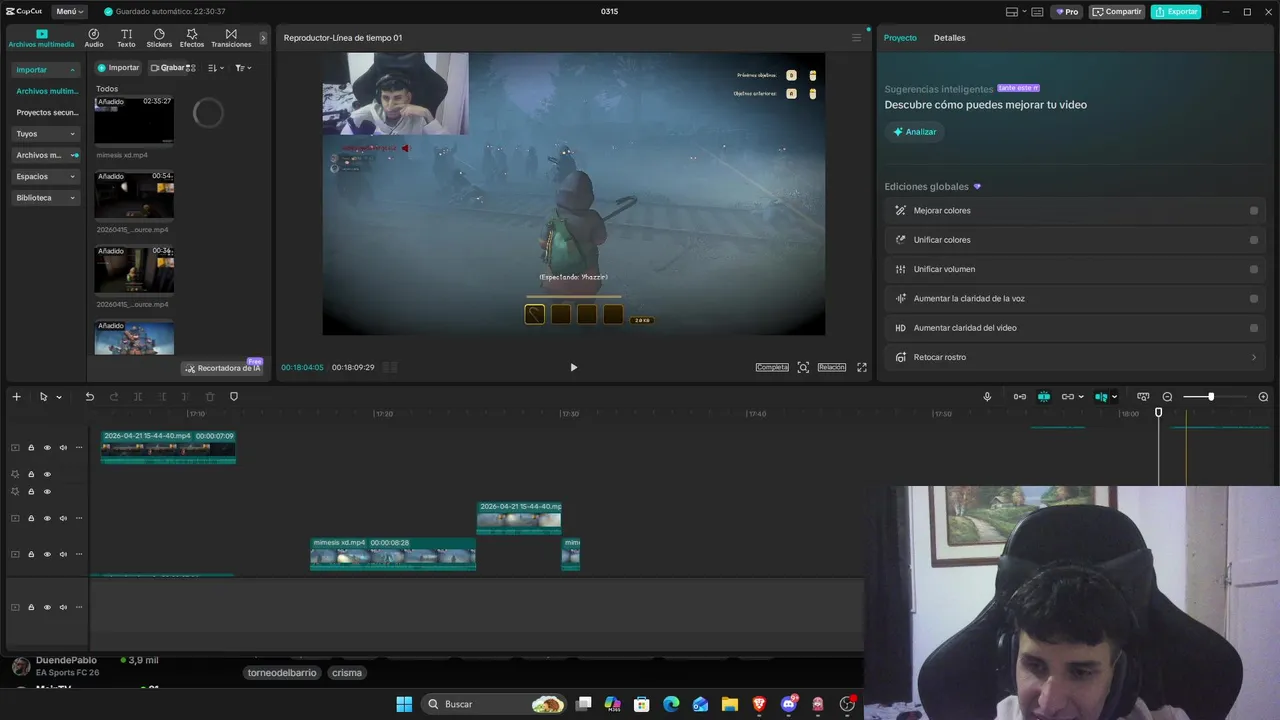The width and height of the screenshot is (1280, 720).
Task: Expand Retocar rostro options
Action: pyautogui.click(x=1254, y=357)
